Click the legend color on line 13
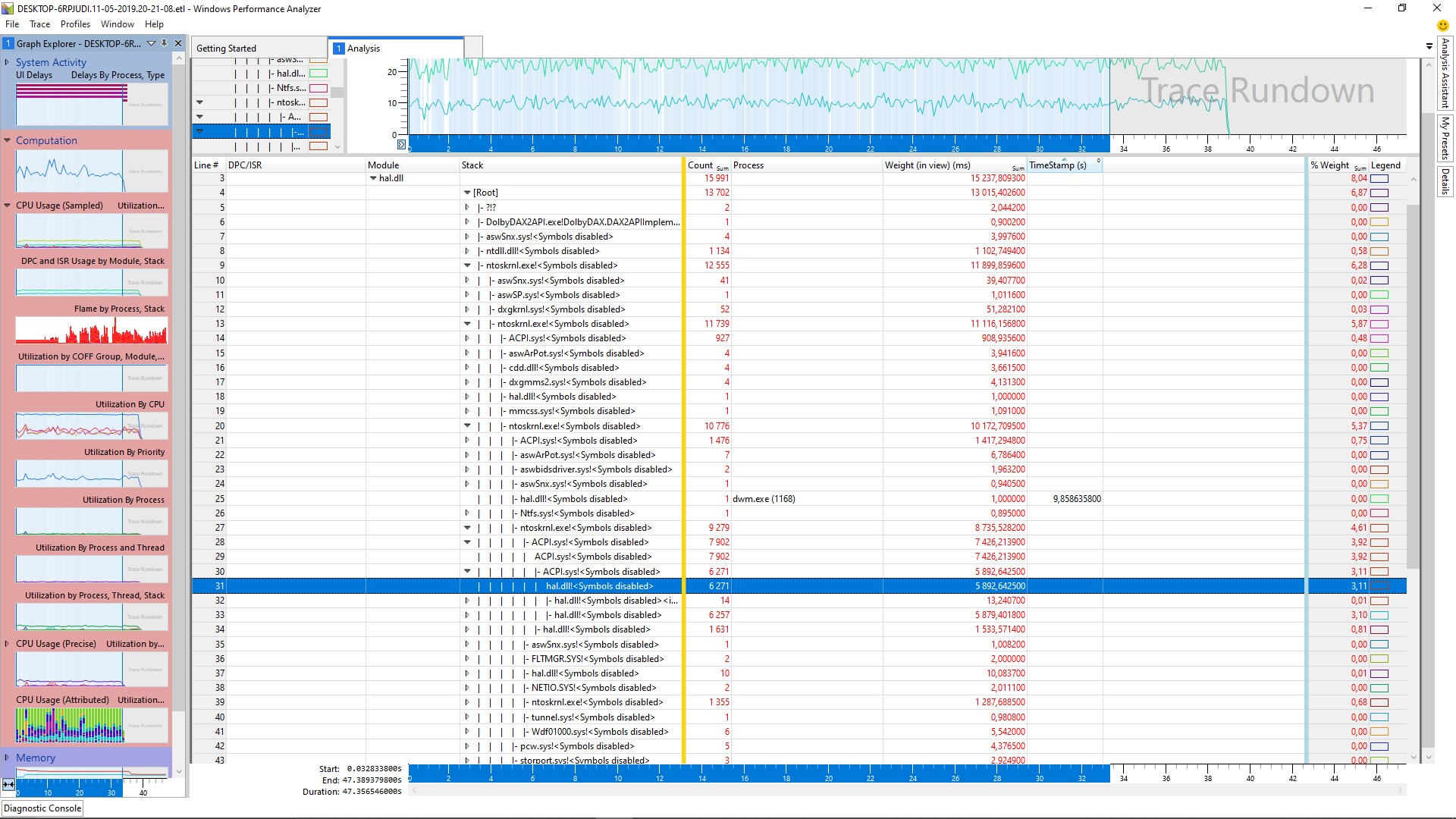This screenshot has height=819, width=1456. click(1379, 324)
